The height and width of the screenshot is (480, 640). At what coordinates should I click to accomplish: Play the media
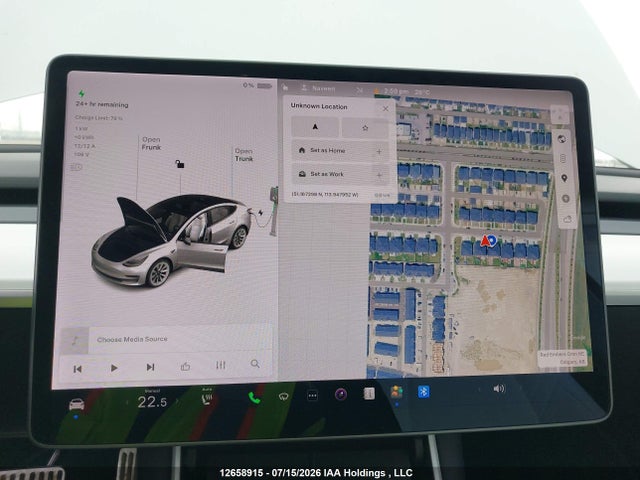coord(114,368)
